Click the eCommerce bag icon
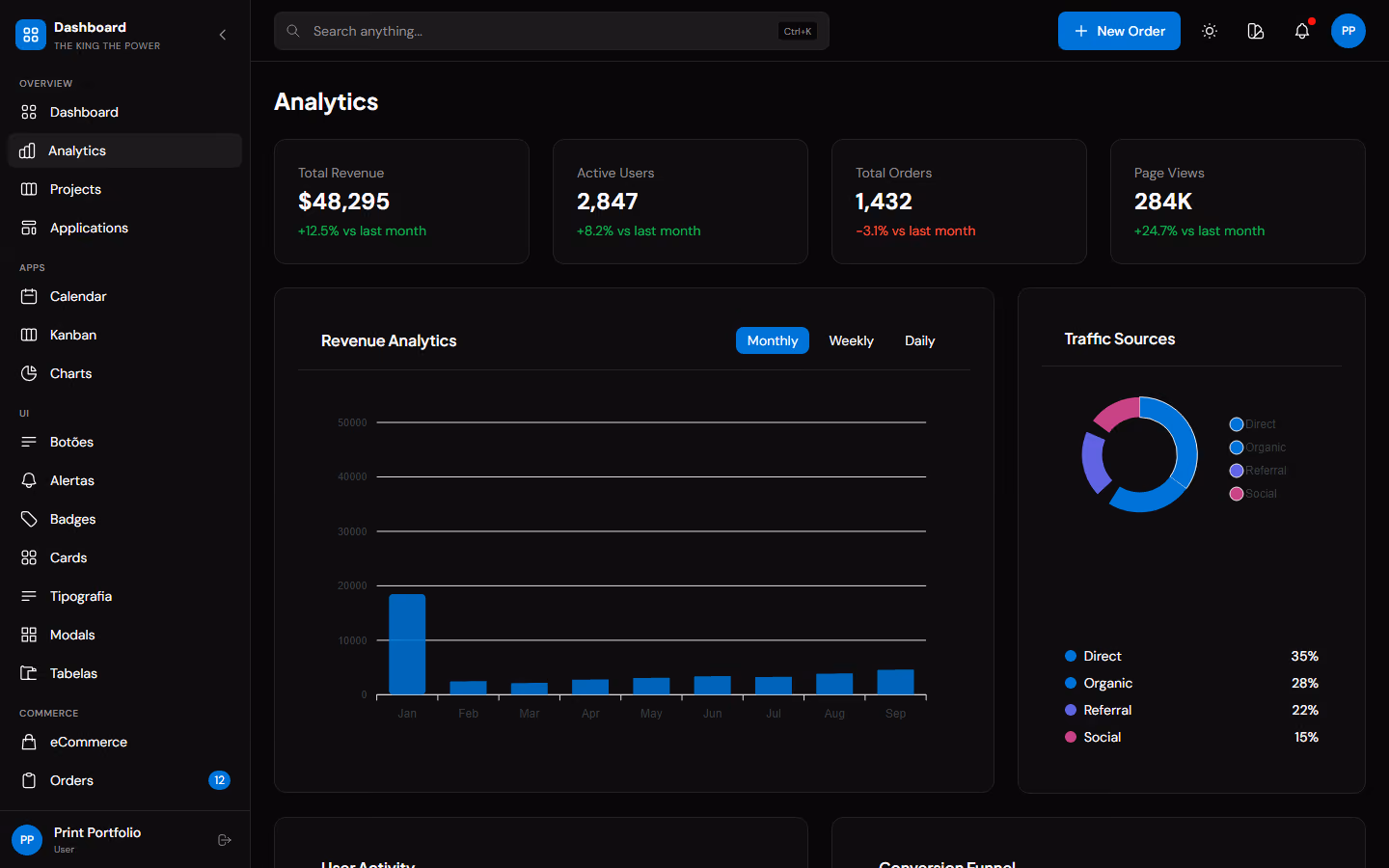 (29, 742)
